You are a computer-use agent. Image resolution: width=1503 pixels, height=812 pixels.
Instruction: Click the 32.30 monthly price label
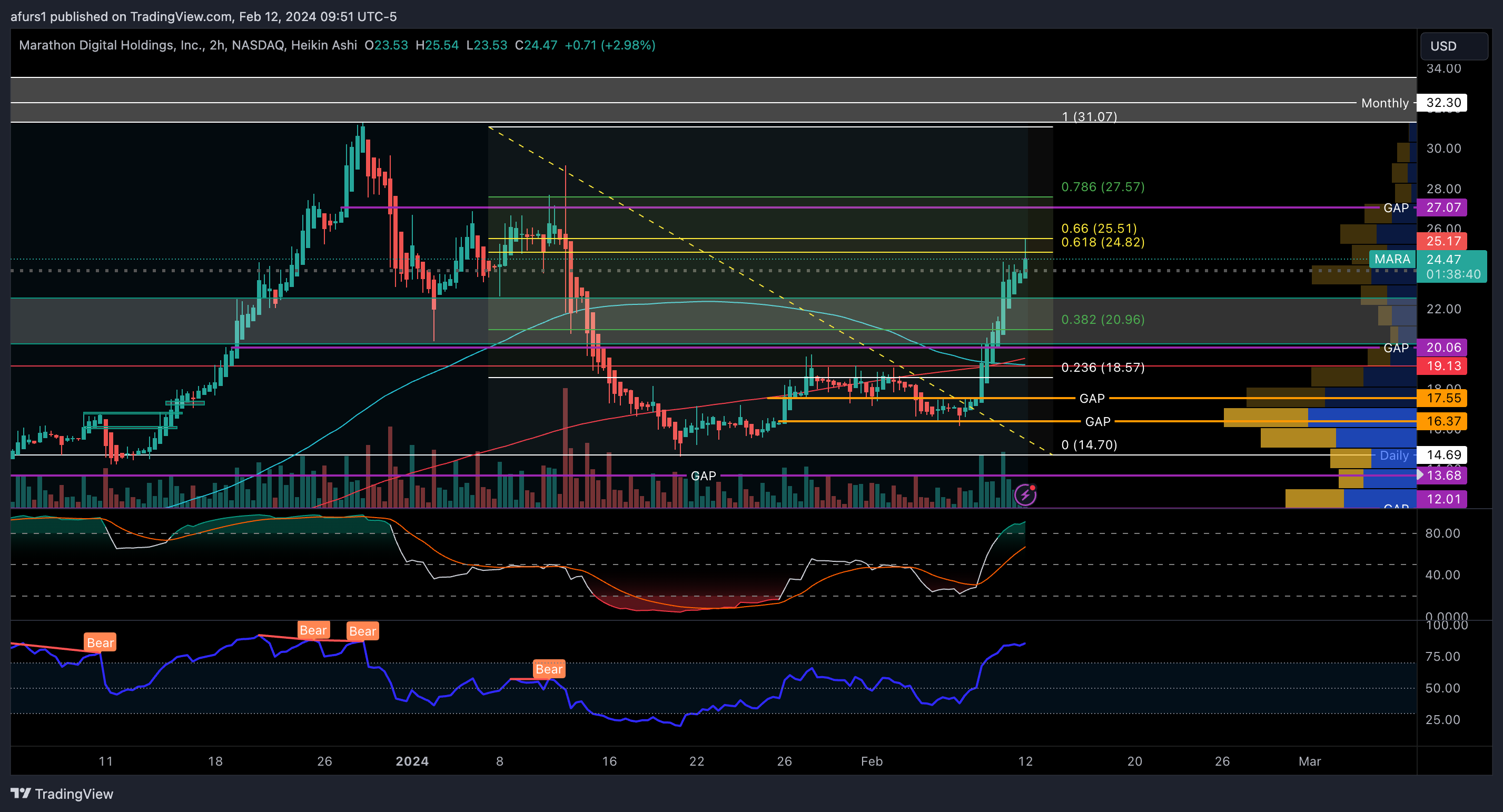click(x=1442, y=103)
